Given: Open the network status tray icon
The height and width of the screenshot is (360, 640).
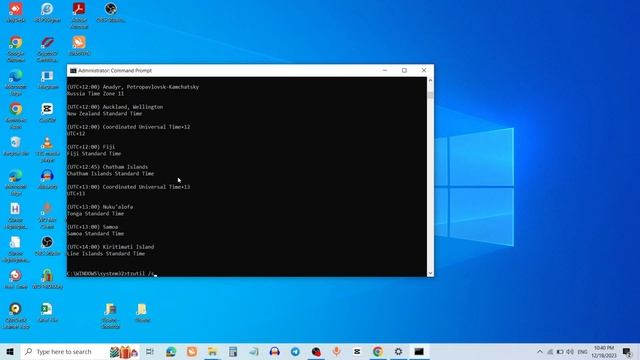Looking at the screenshot, I should click(x=550, y=352).
